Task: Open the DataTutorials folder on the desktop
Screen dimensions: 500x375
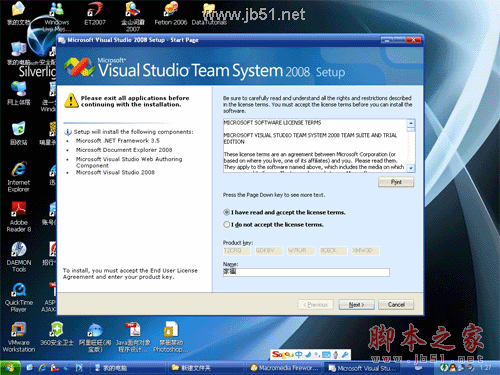Action: [x=209, y=13]
